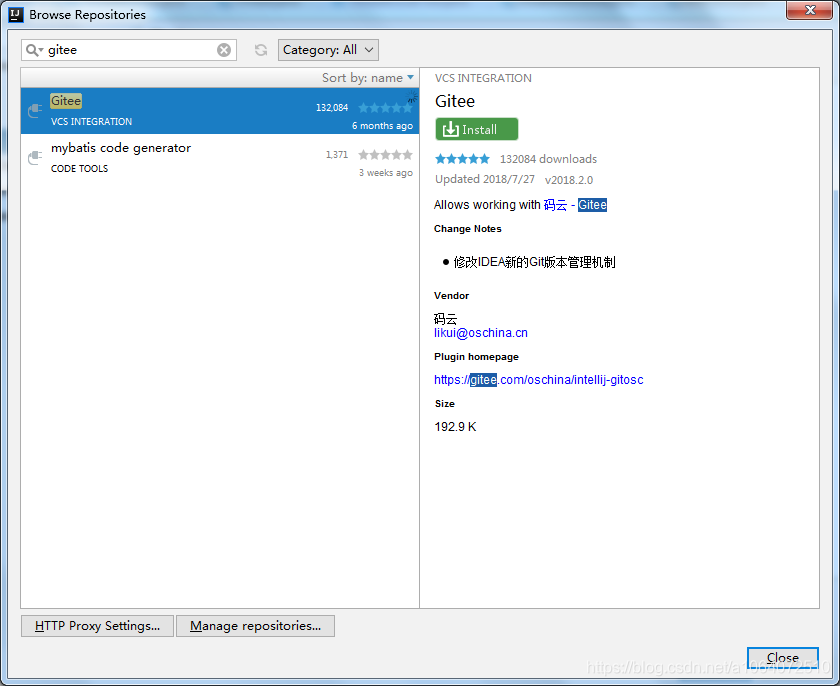Click the 192.9 K size value

(x=455, y=427)
